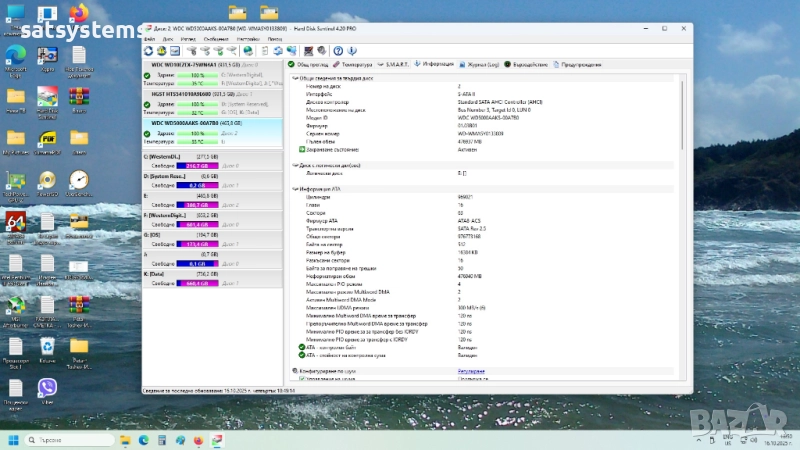
Task: Click green health icon of WDC WD5000AAKS disk
Action: 147,132
